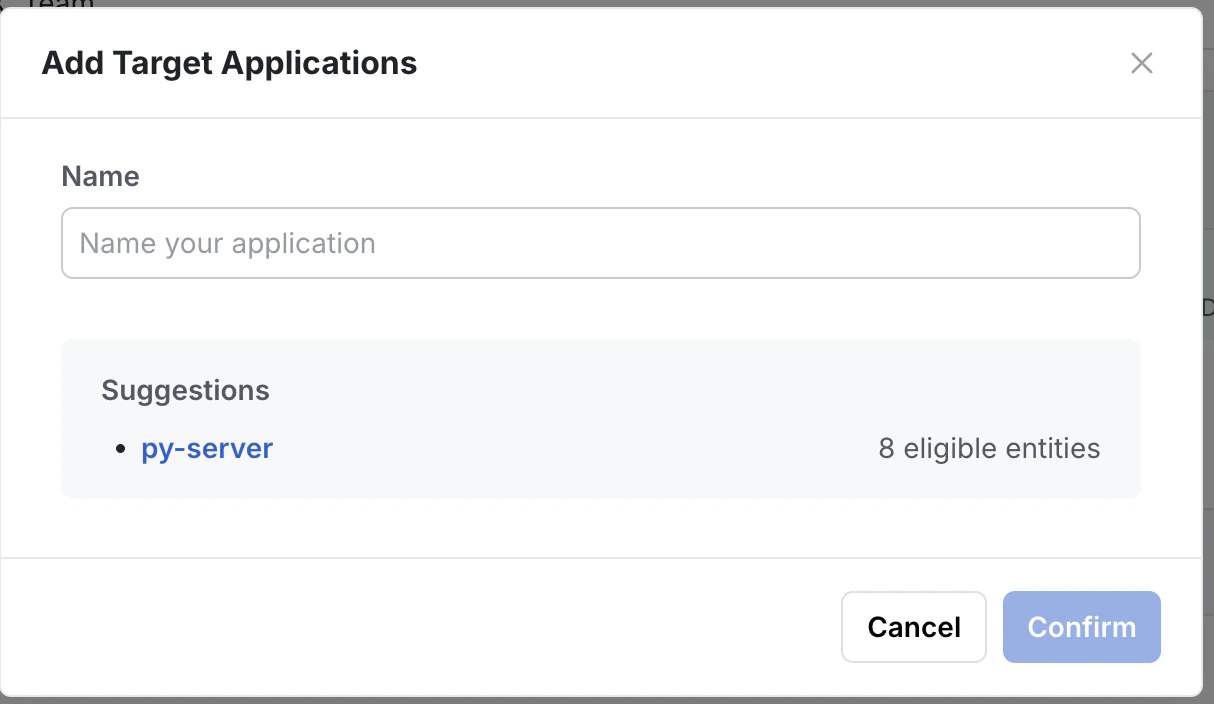Click blank area below the Suggestions panel
This screenshot has height=704, width=1214.
pos(600,527)
